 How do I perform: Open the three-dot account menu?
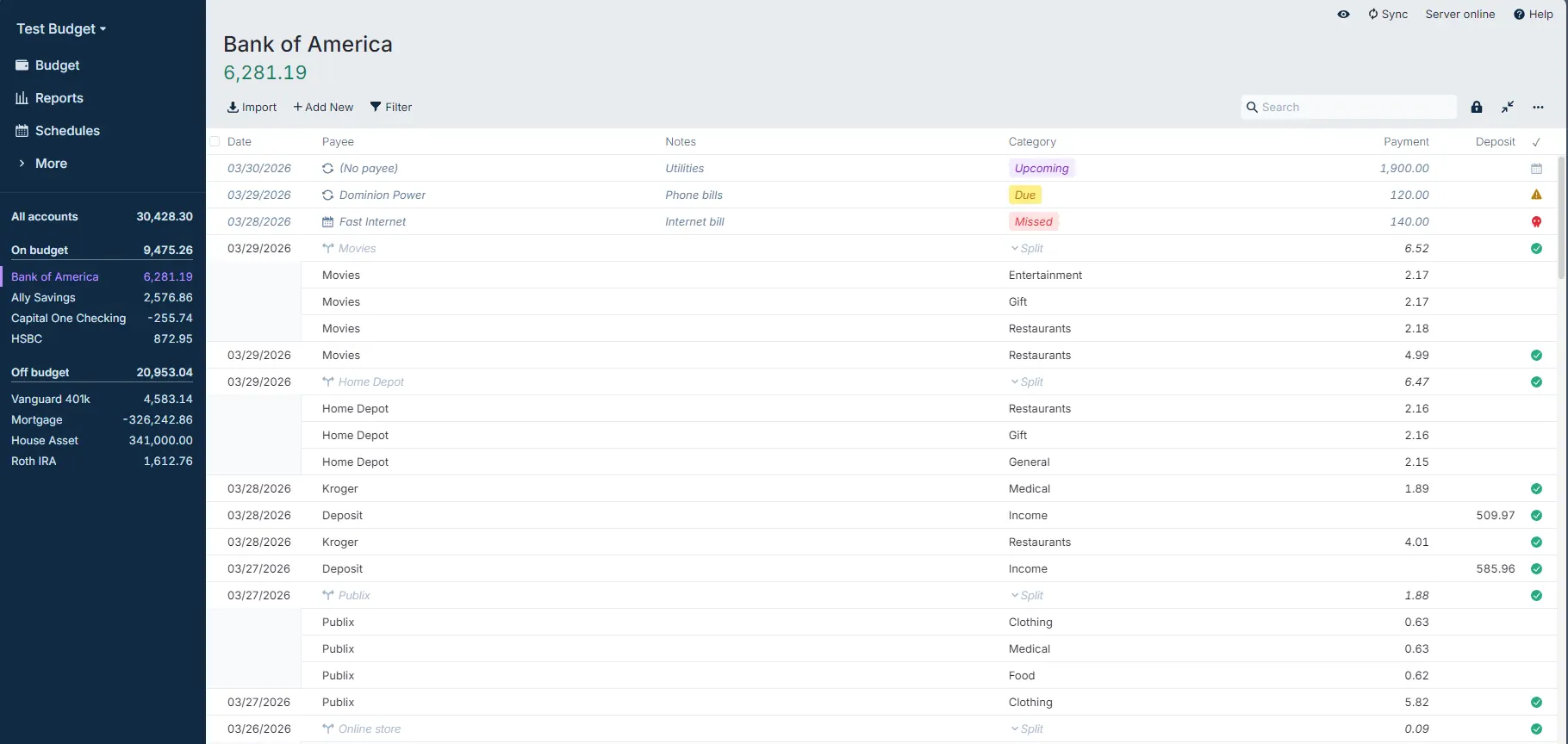click(1538, 107)
